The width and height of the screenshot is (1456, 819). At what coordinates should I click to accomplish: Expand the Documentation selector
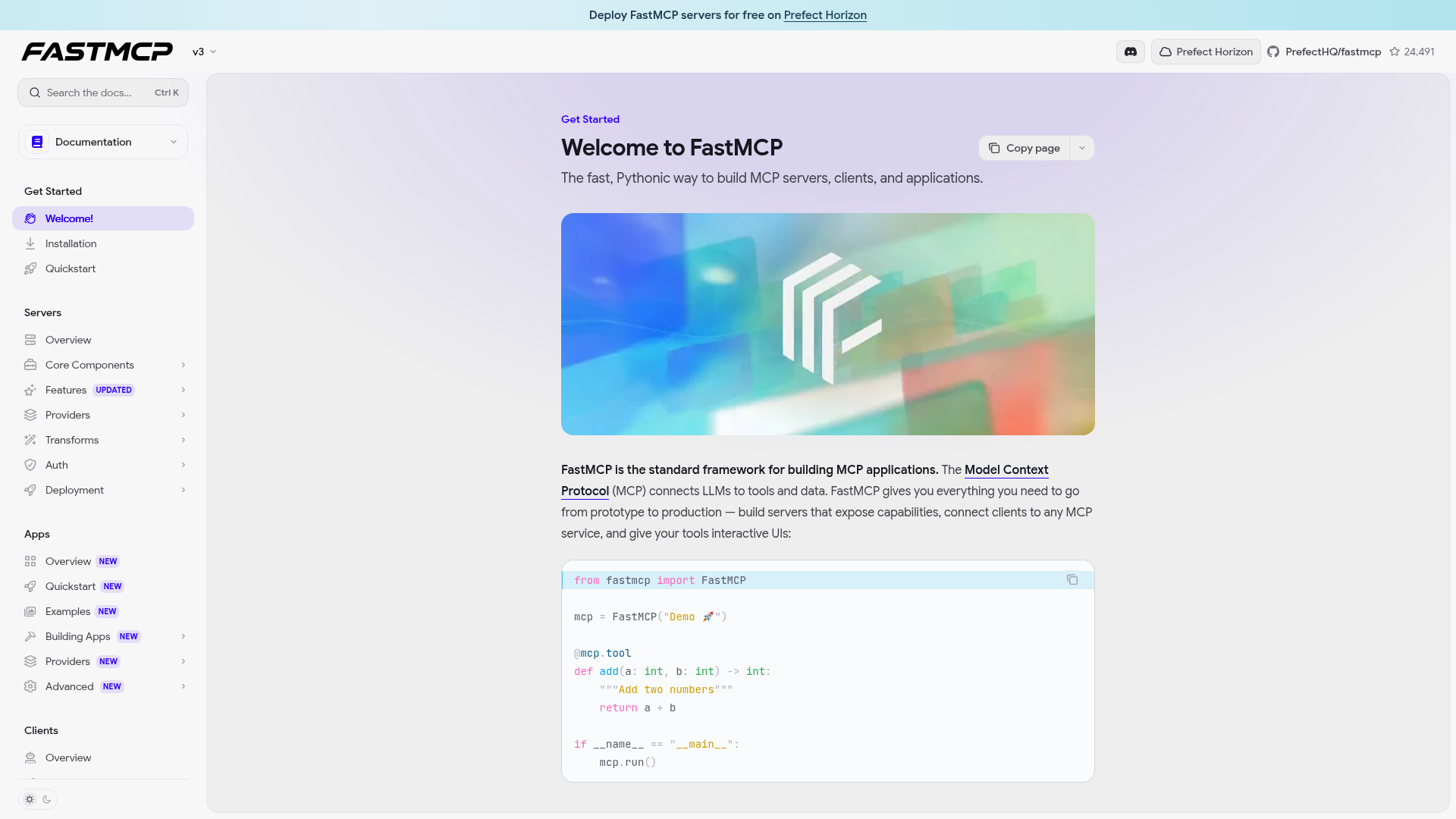[x=102, y=142]
